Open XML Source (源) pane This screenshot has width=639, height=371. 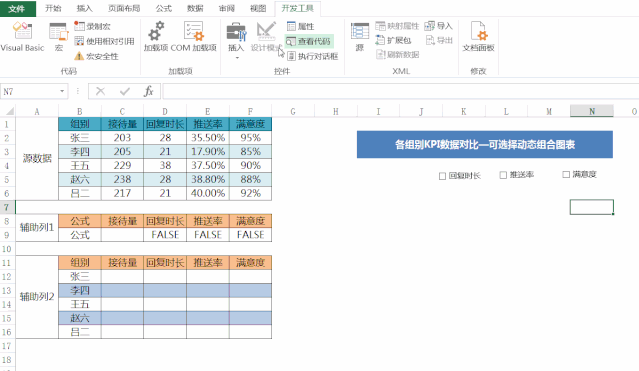pos(359,37)
